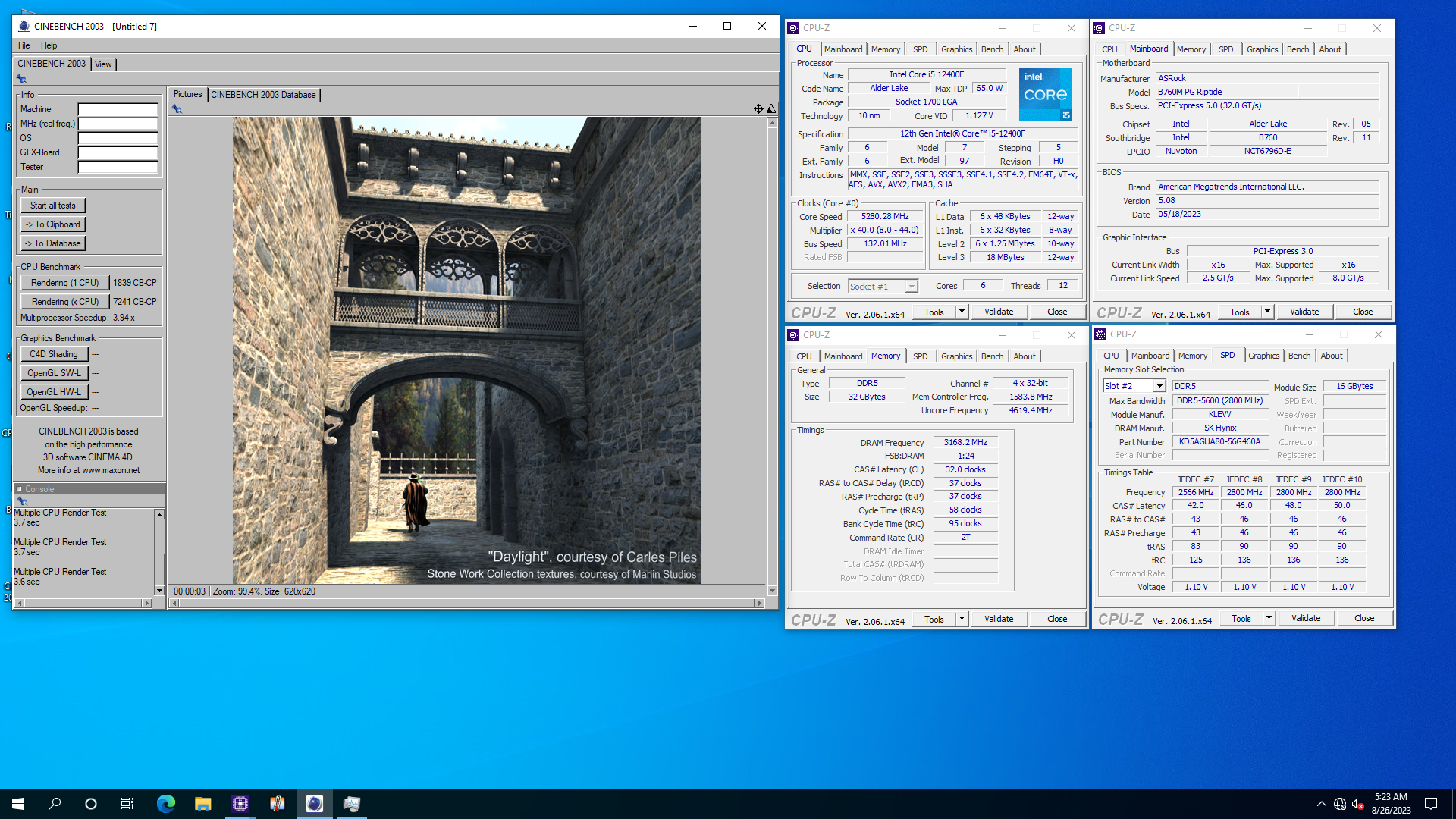The image size is (1456, 819).
Task: Open File Explorer from the taskbar
Action: tap(202, 804)
